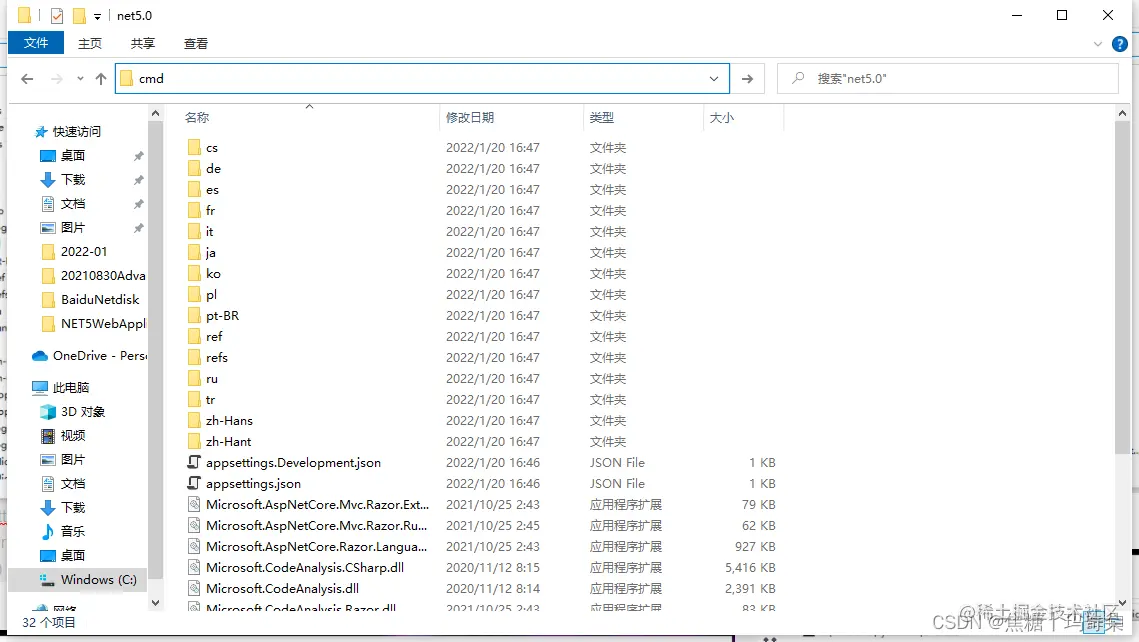Select the es folder
The height and width of the screenshot is (642, 1139).
pos(212,190)
